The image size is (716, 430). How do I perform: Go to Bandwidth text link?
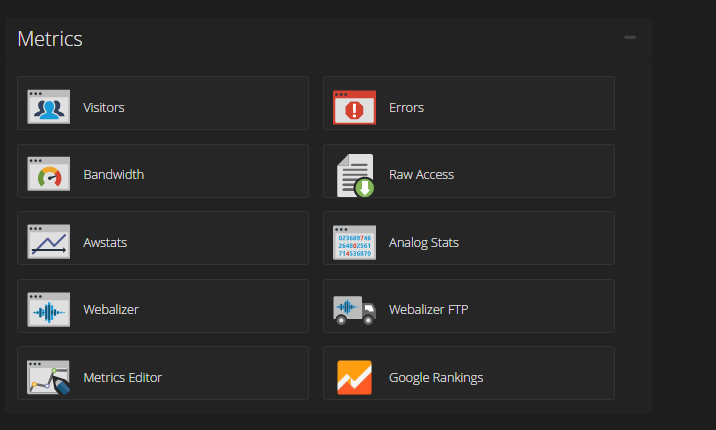tap(113, 174)
